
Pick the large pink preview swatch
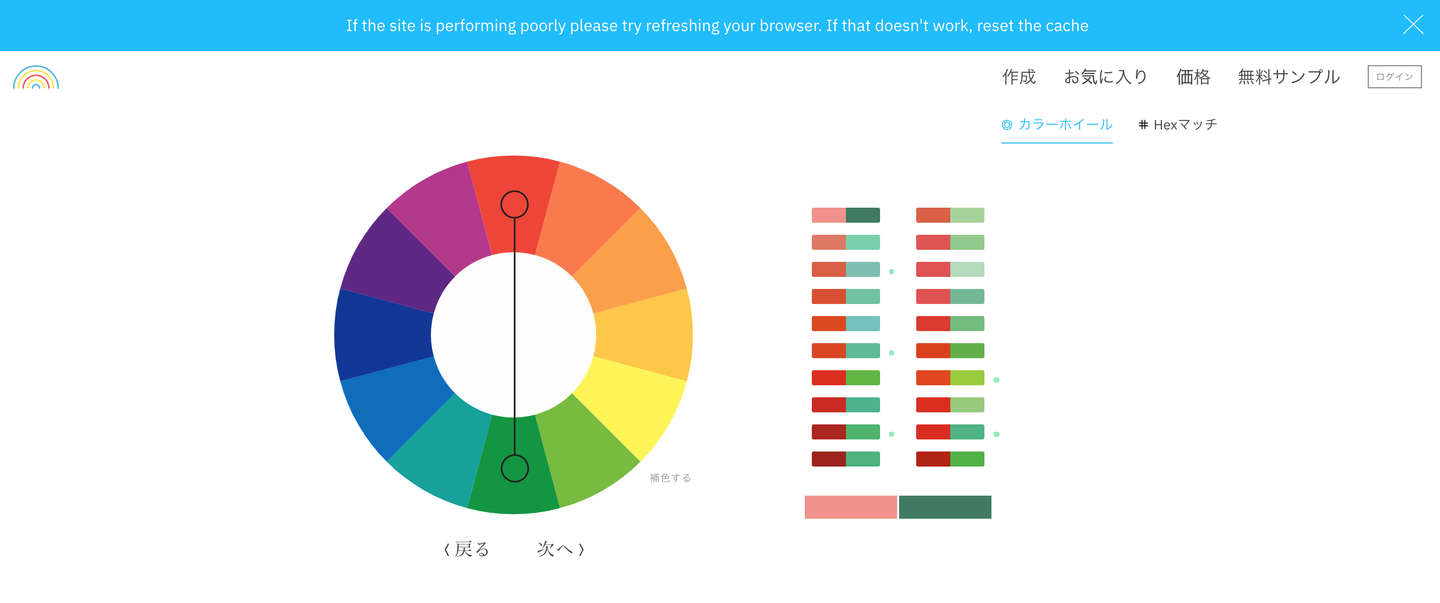point(850,507)
